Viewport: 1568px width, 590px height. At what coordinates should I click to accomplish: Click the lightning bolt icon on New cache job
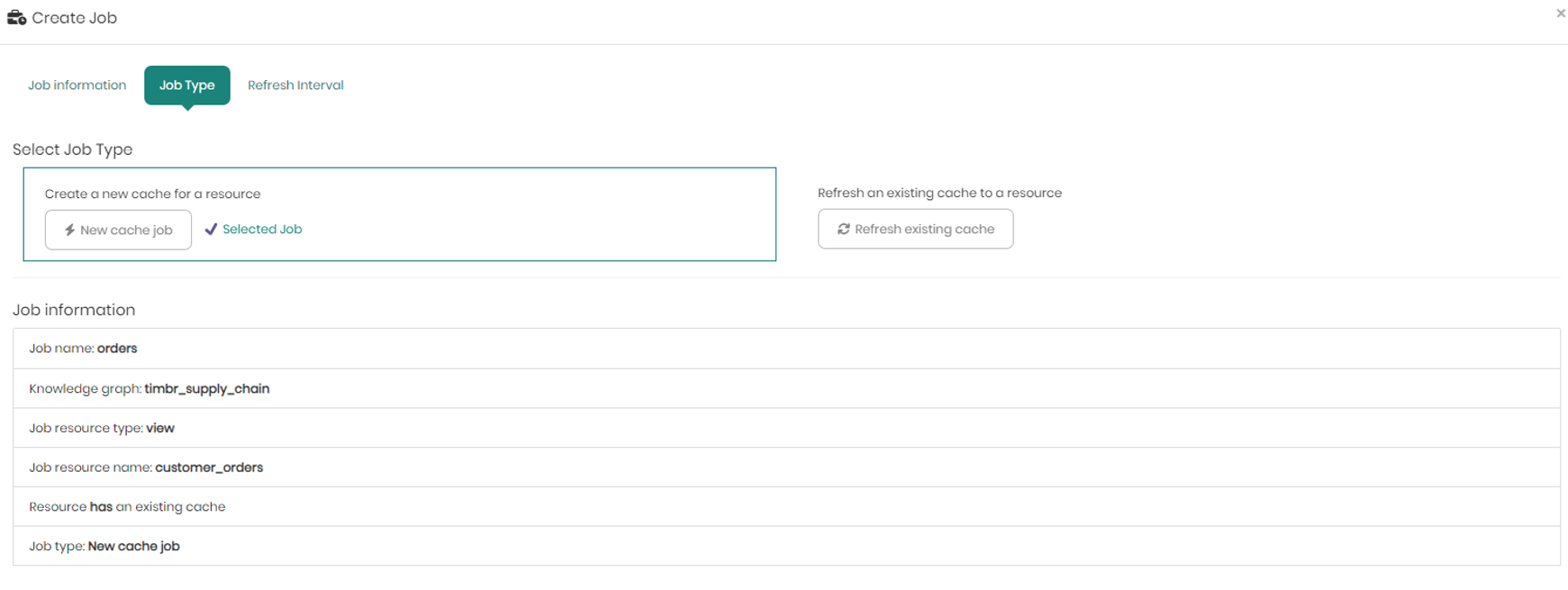pos(69,230)
